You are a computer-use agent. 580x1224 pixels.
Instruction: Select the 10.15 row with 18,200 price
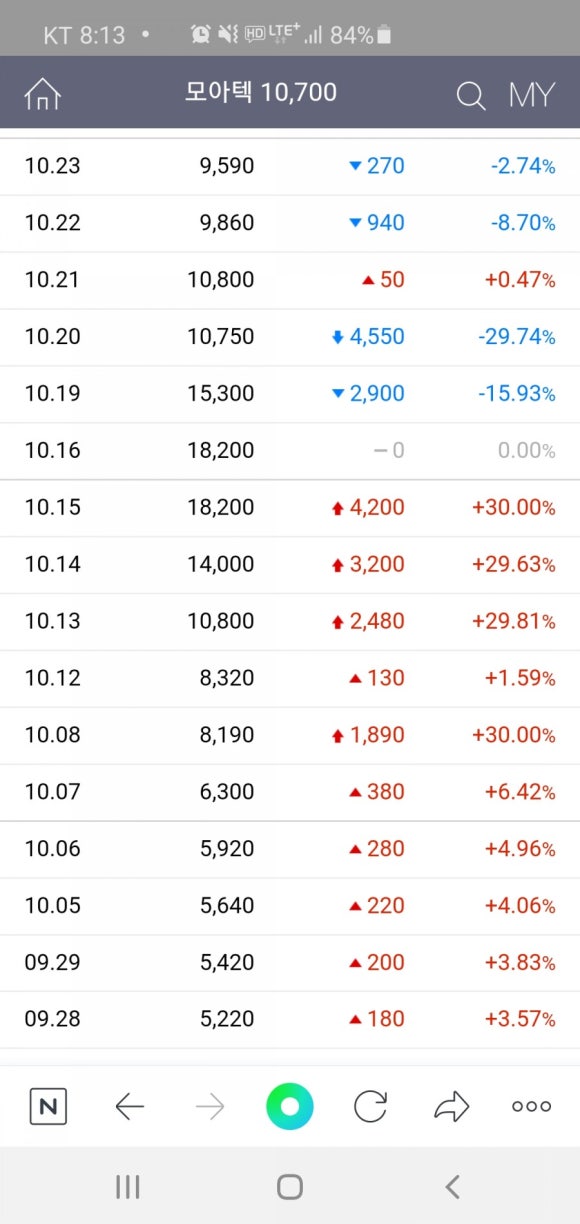pyautogui.click(x=290, y=508)
